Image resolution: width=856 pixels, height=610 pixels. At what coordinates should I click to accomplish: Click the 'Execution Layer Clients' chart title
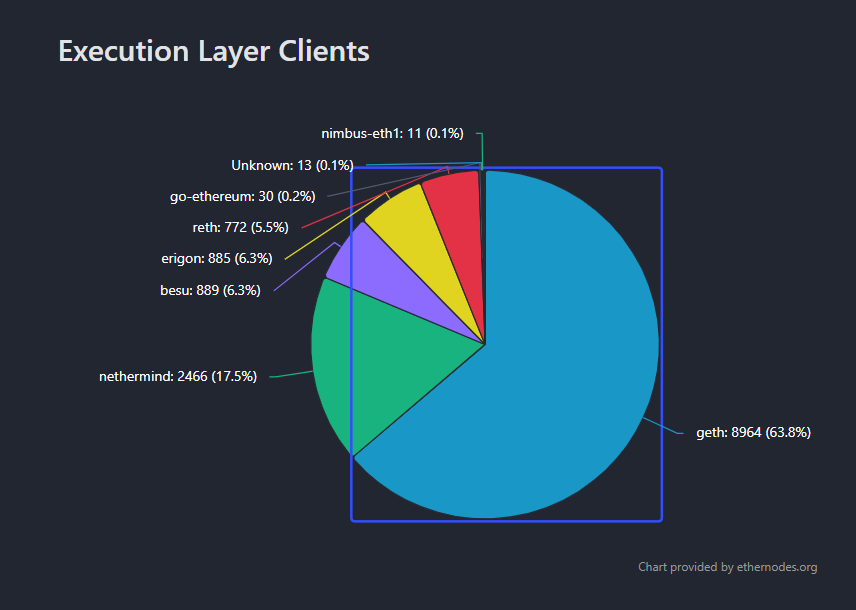point(214,51)
